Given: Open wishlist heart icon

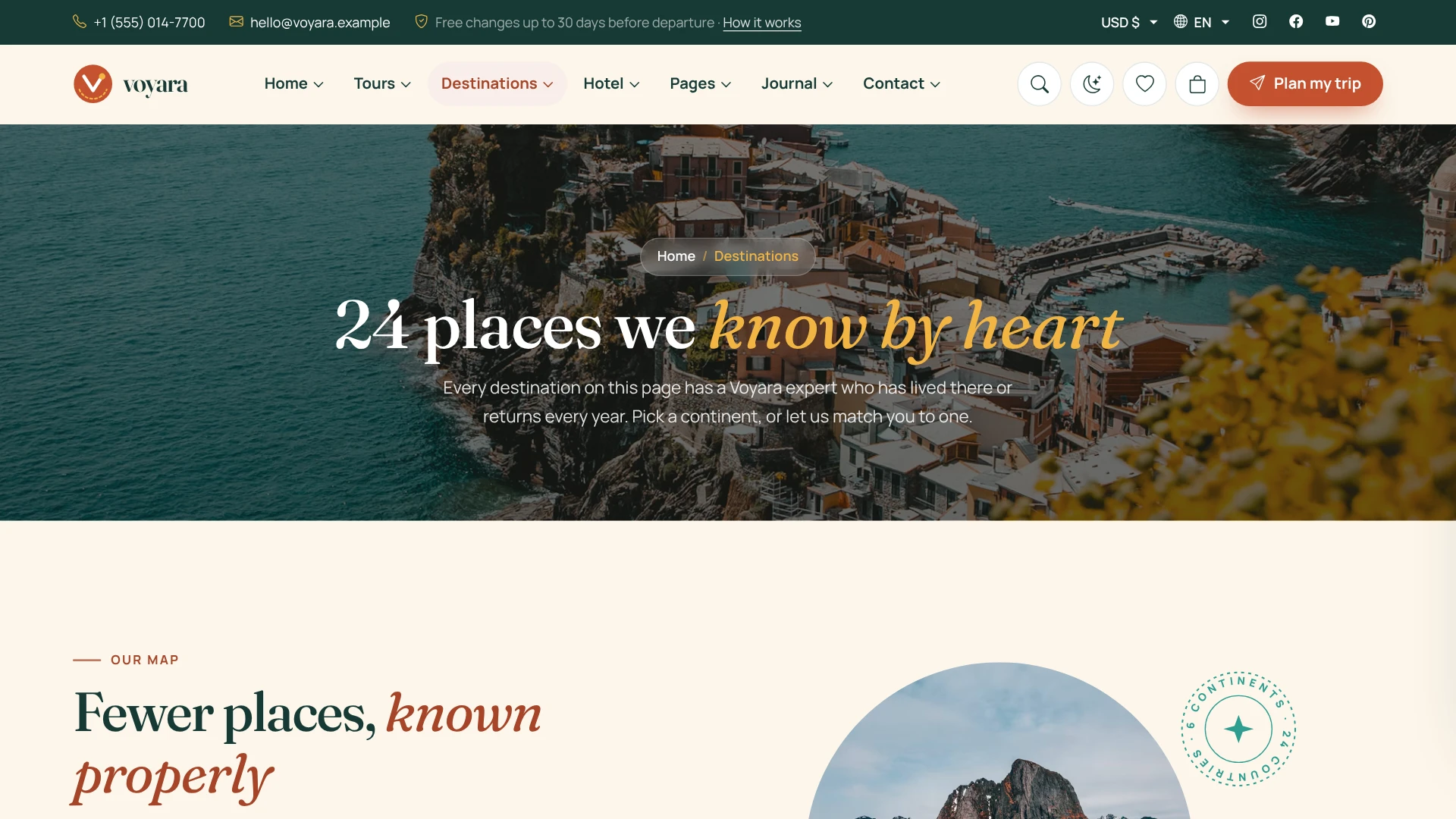Looking at the screenshot, I should 1144,83.
